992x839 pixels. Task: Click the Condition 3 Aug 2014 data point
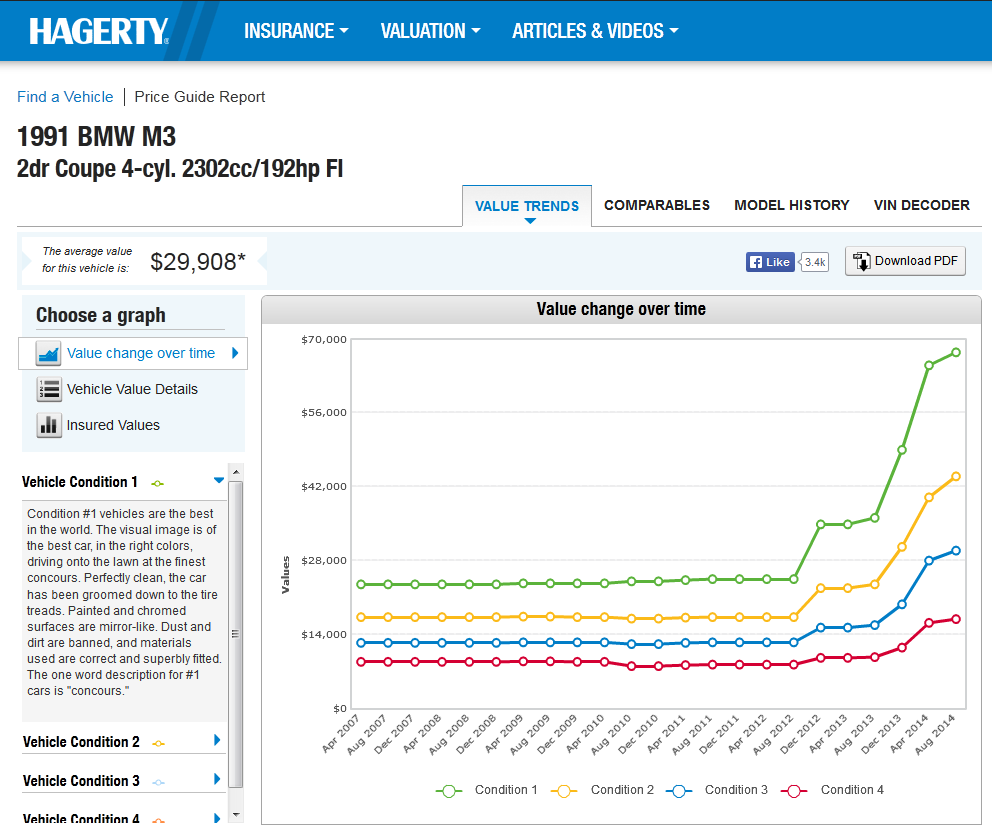pos(956,550)
